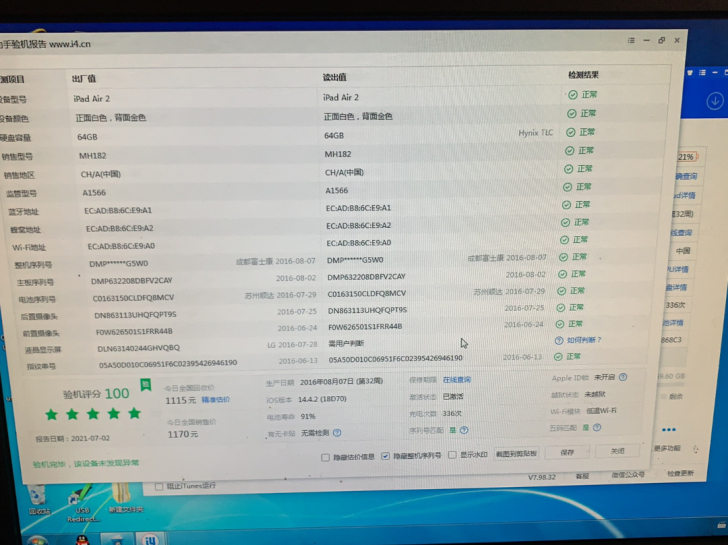Screen dimensions: 728x545
Task: Click the help icon beside 五码匹配 是
Action: (x=597, y=427)
